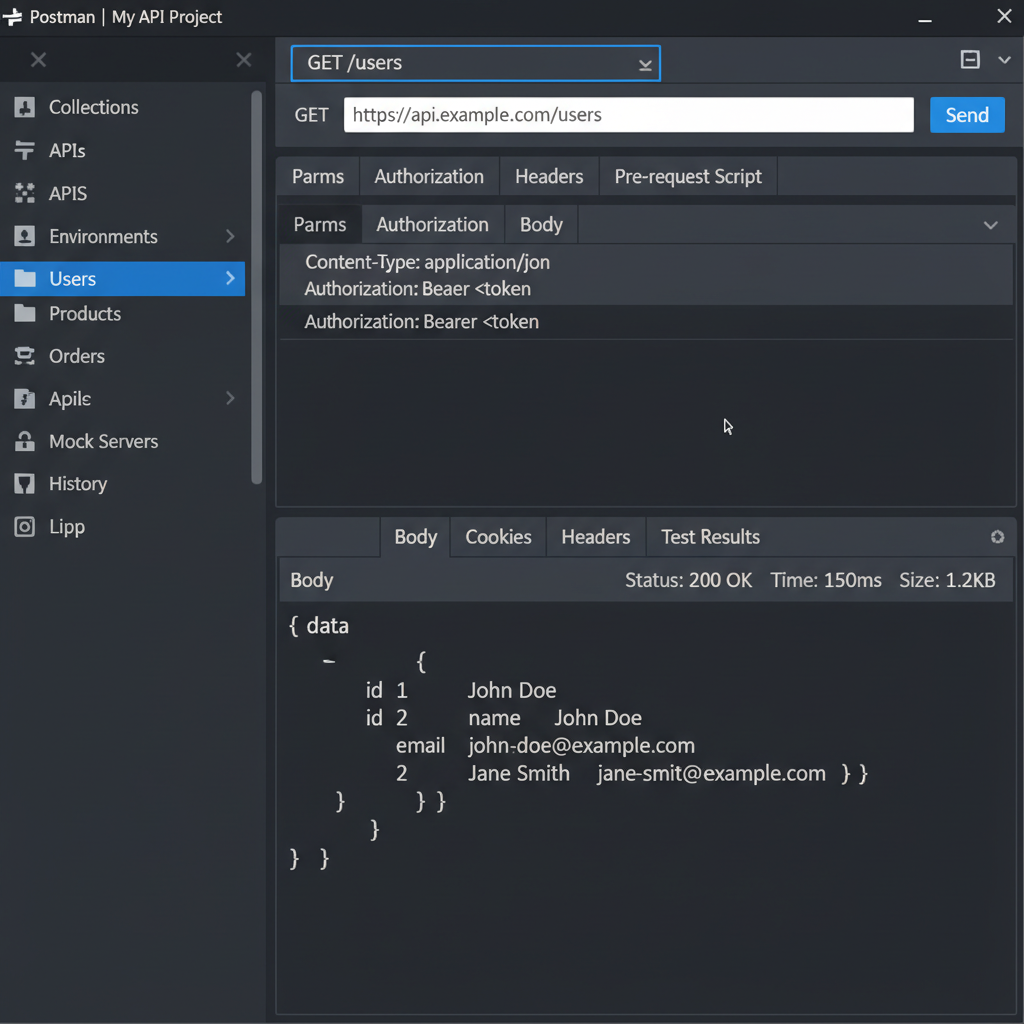Click the sidebar vertical scrollbar
Screen dimensions: 1024x1024
257,287
